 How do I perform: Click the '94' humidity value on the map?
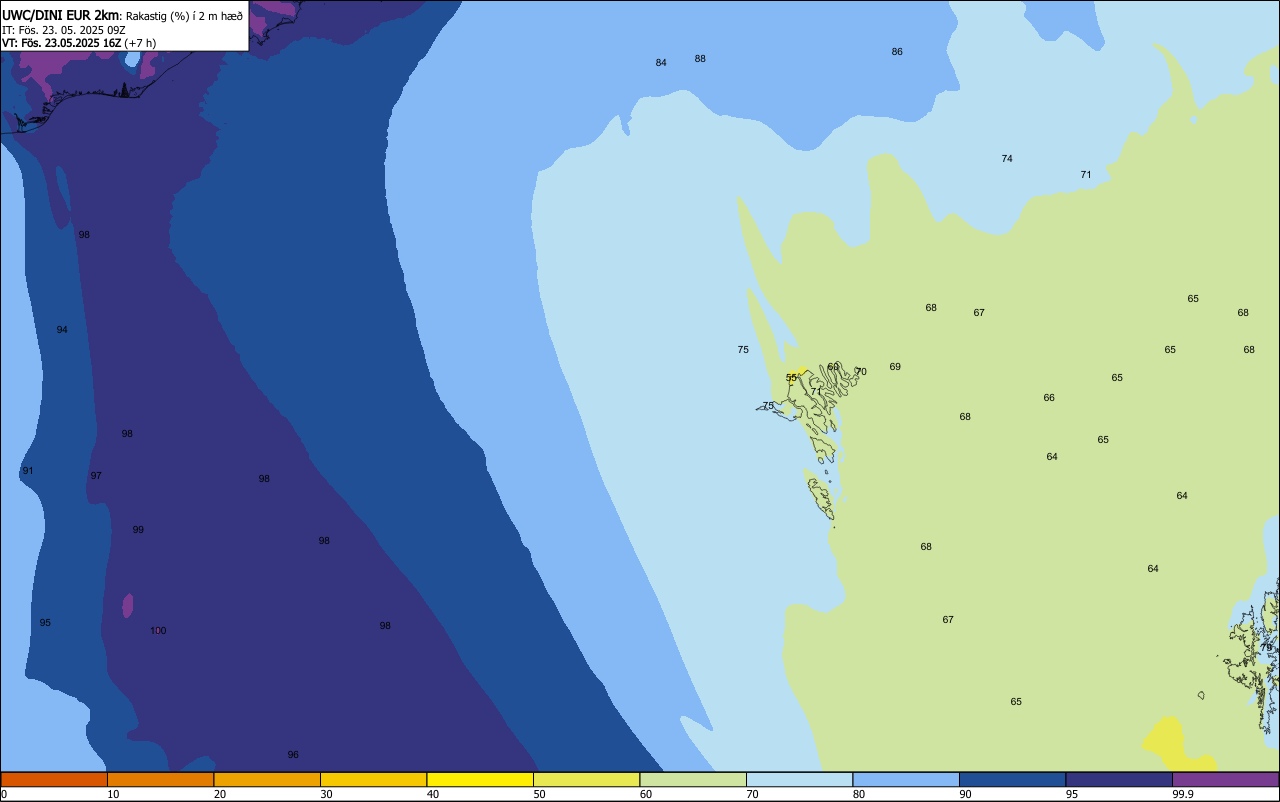(x=62, y=330)
